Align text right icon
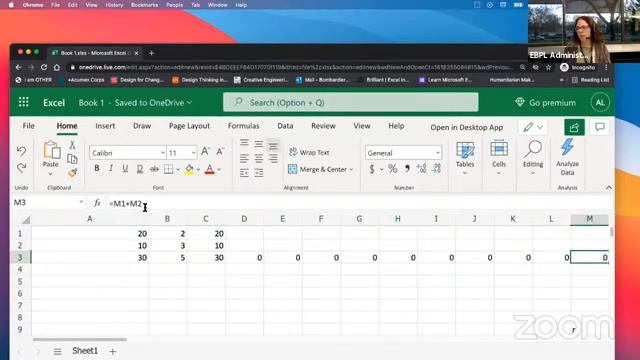This screenshot has width=640, height=360. click(273, 158)
